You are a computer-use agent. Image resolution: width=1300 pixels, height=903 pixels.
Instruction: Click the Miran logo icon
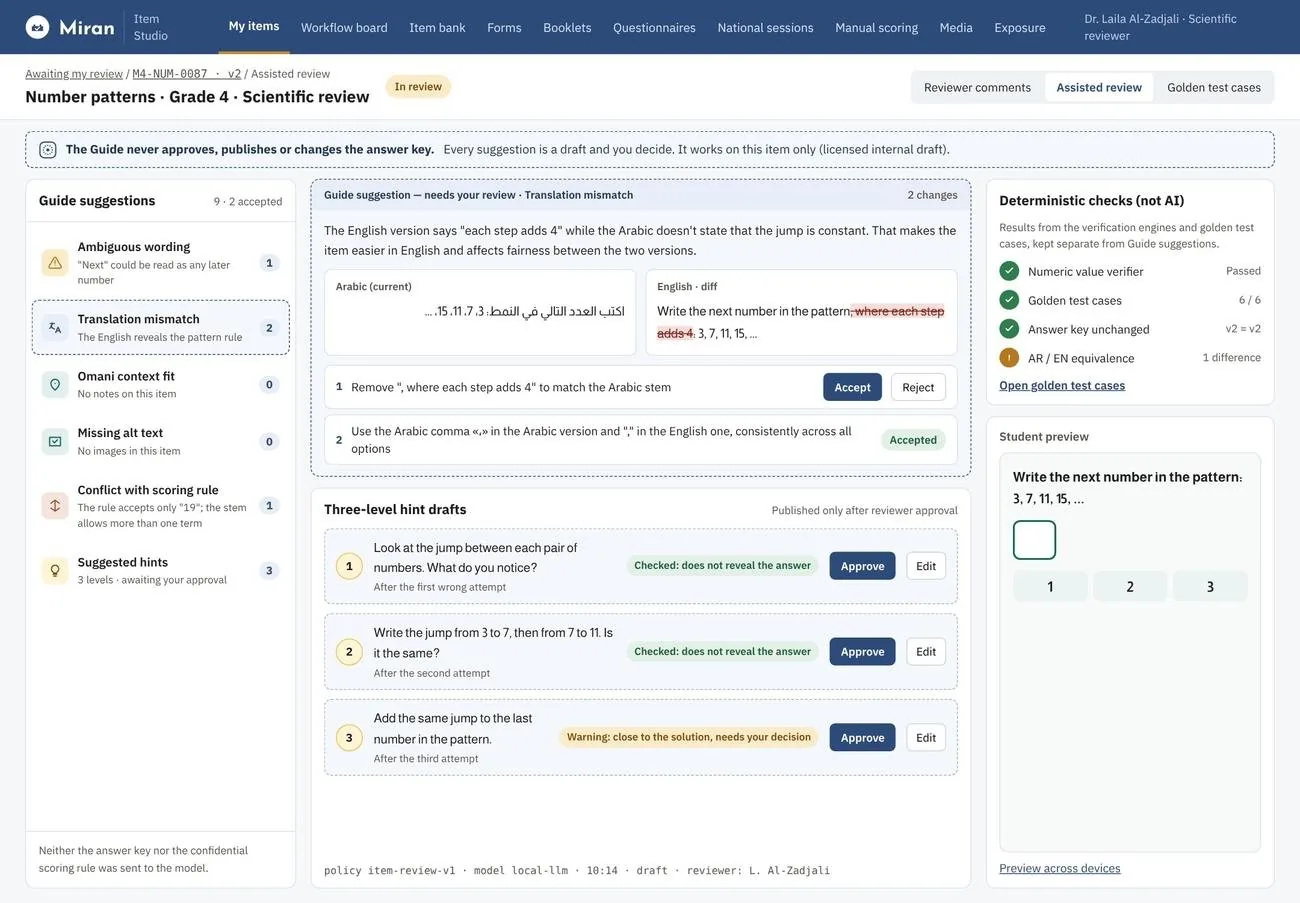tap(37, 27)
